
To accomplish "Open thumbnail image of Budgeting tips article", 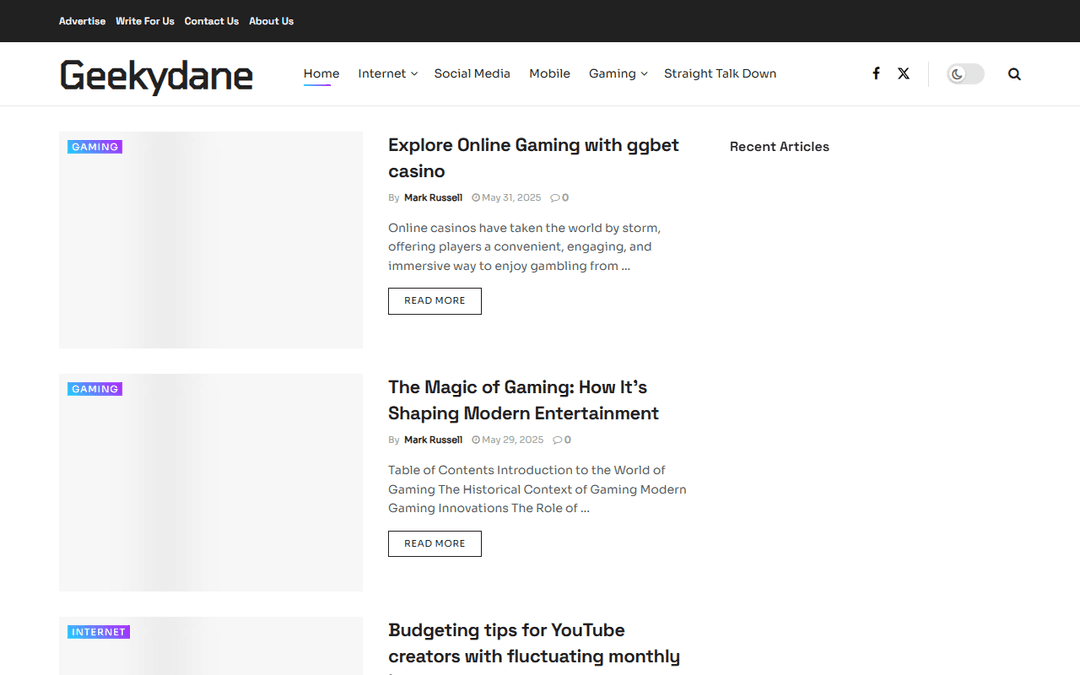I will click(x=211, y=646).
